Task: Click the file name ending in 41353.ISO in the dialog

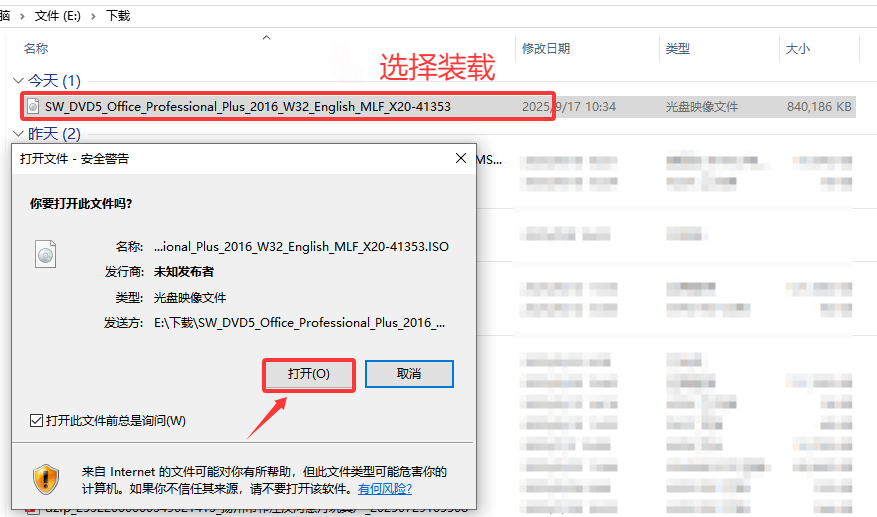Action: point(301,247)
